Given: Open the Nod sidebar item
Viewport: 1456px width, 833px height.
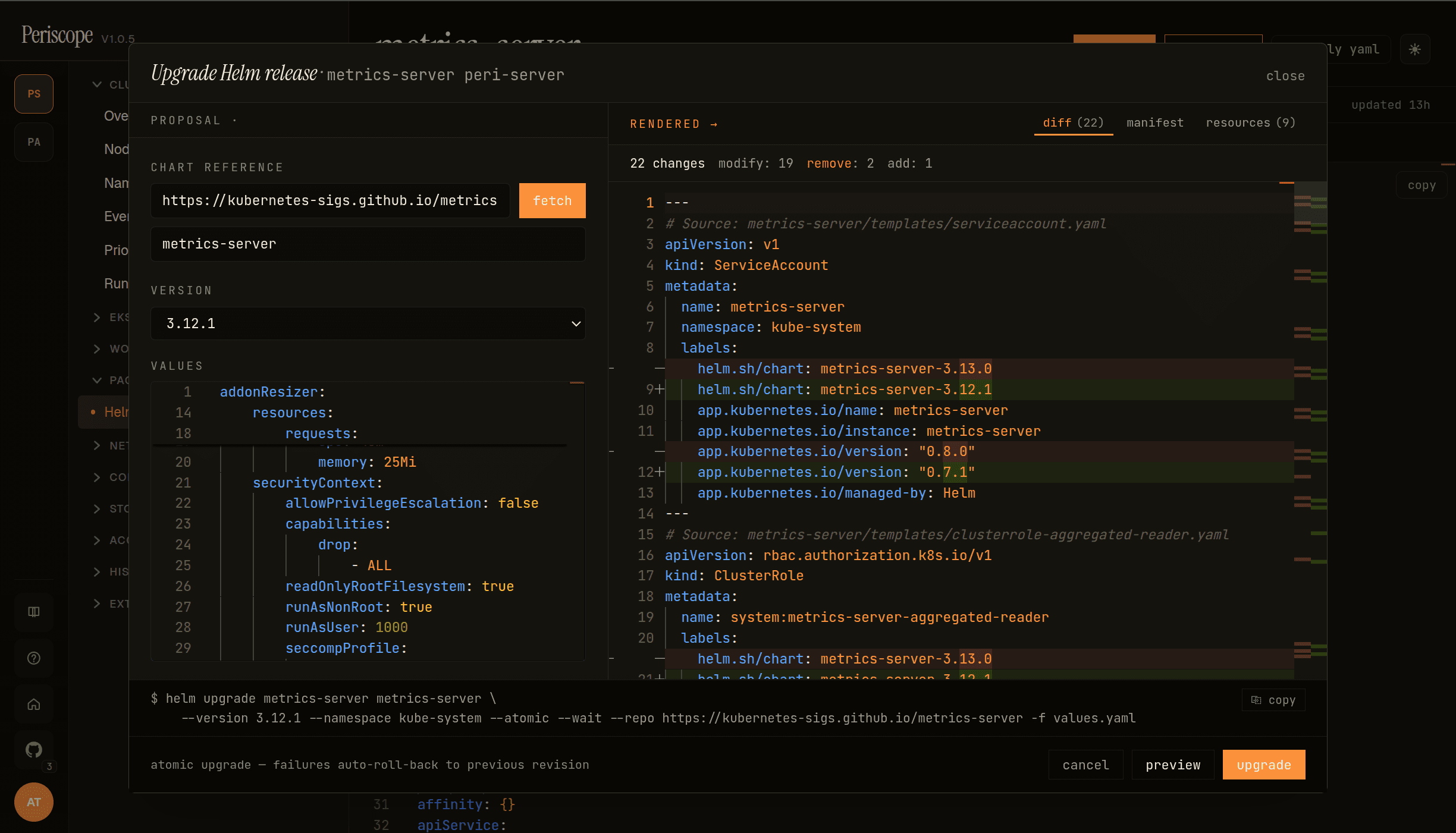Looking at the screenshot, I should (116, 149).
